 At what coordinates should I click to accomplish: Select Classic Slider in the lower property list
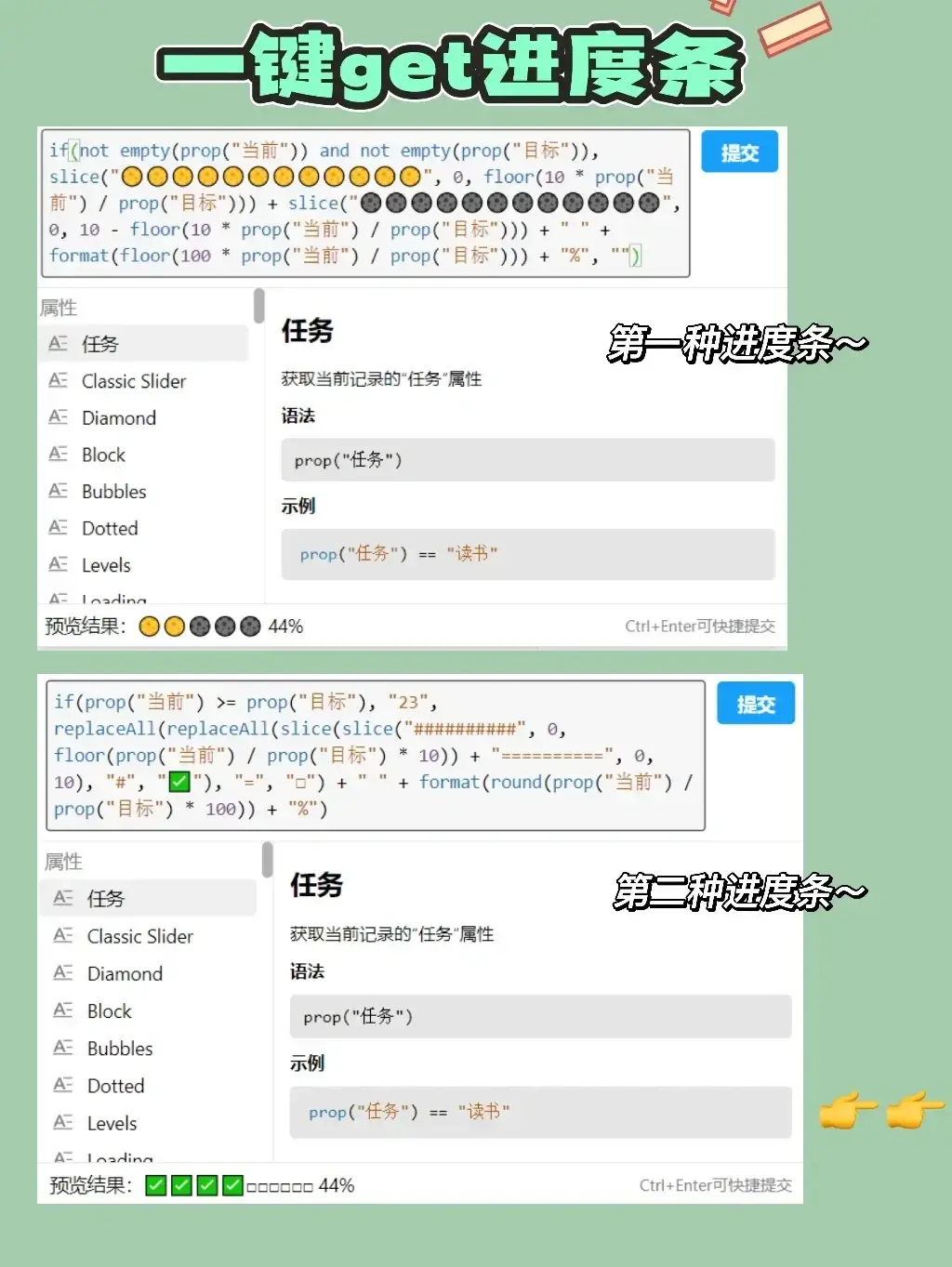pos(140,936)
